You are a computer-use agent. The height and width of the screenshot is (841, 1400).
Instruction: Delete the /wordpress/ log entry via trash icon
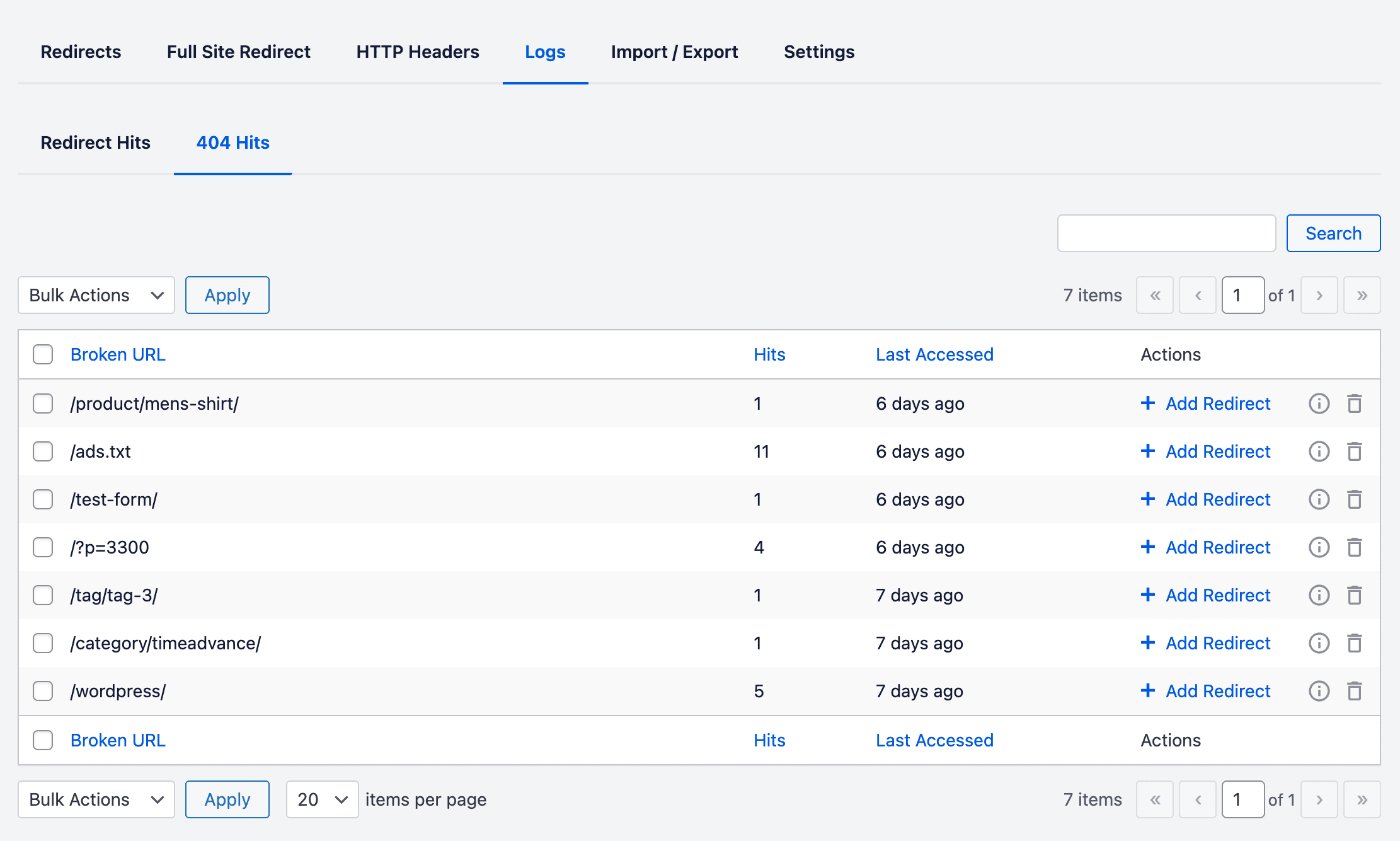(1355, 690)
